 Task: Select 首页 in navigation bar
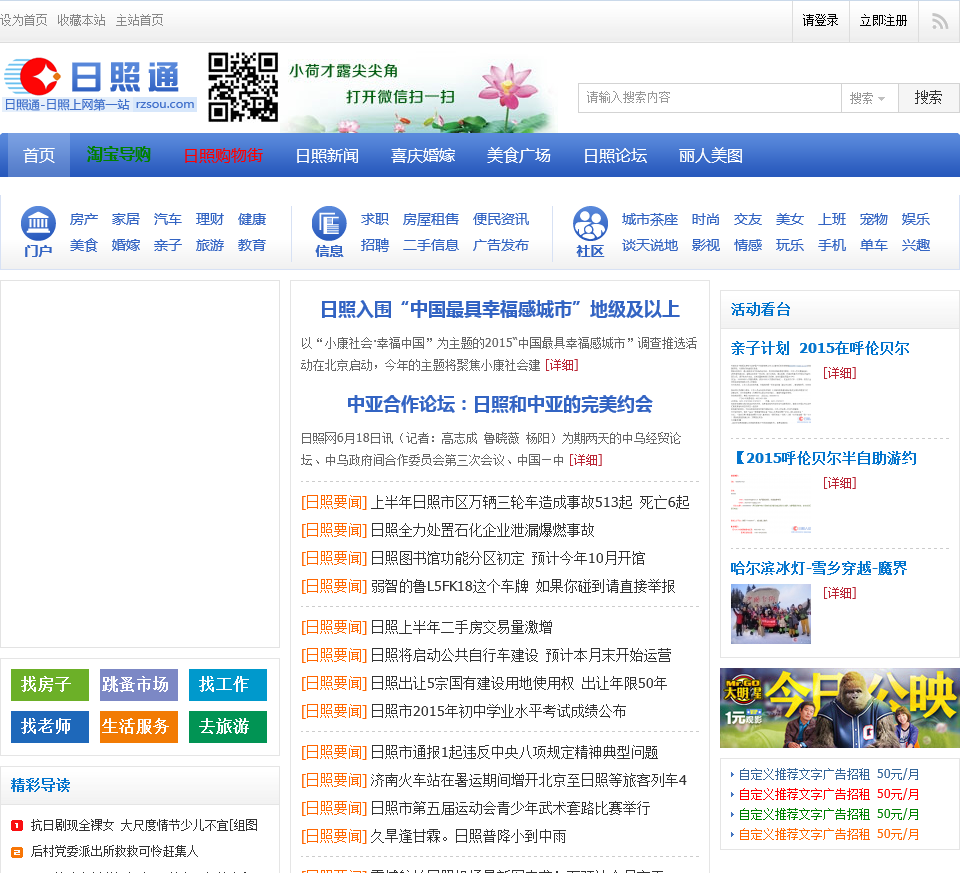[39, 155]
